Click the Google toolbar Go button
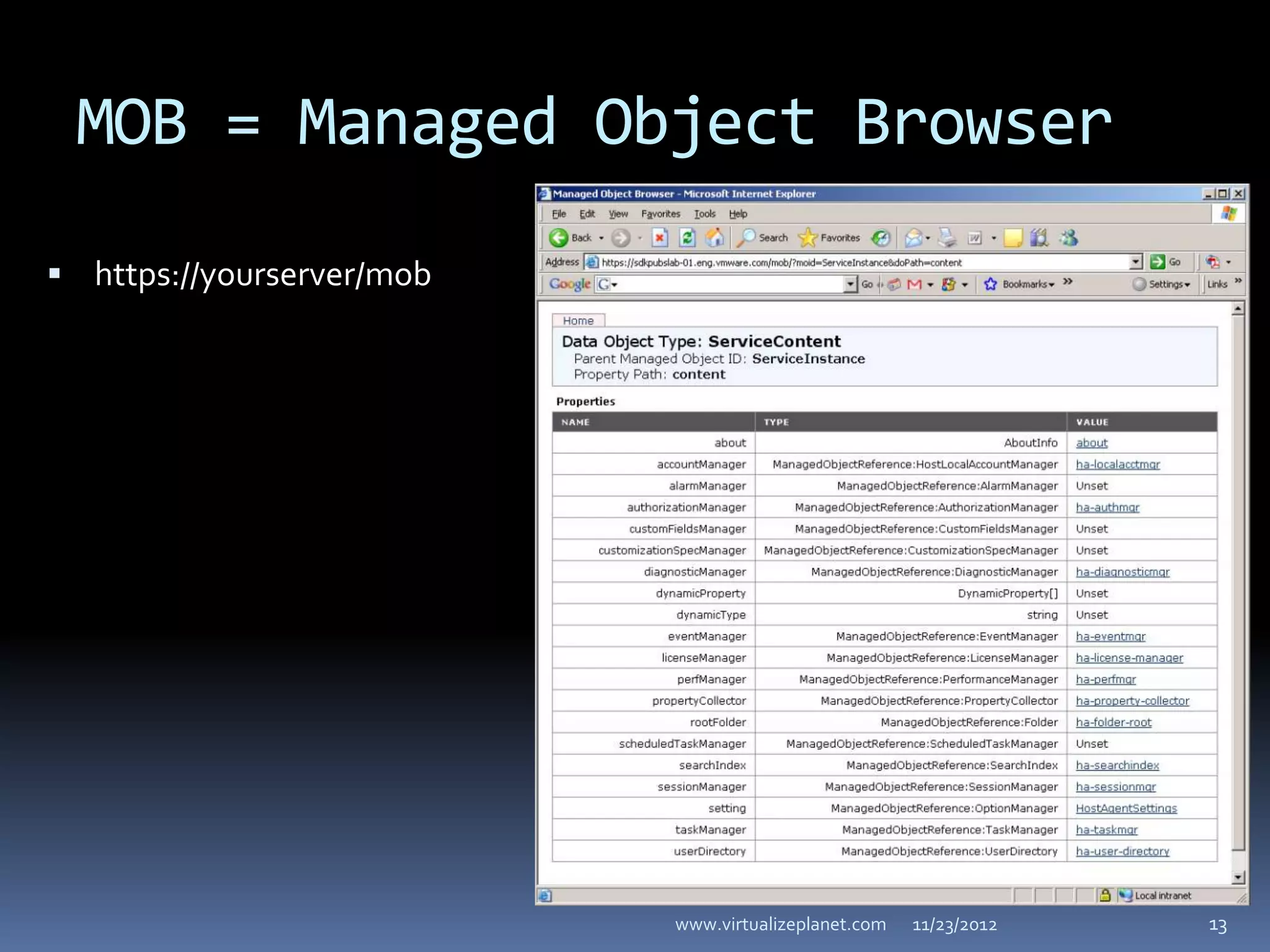Viewport: 1270px width, 952px height. pos(867,284)
